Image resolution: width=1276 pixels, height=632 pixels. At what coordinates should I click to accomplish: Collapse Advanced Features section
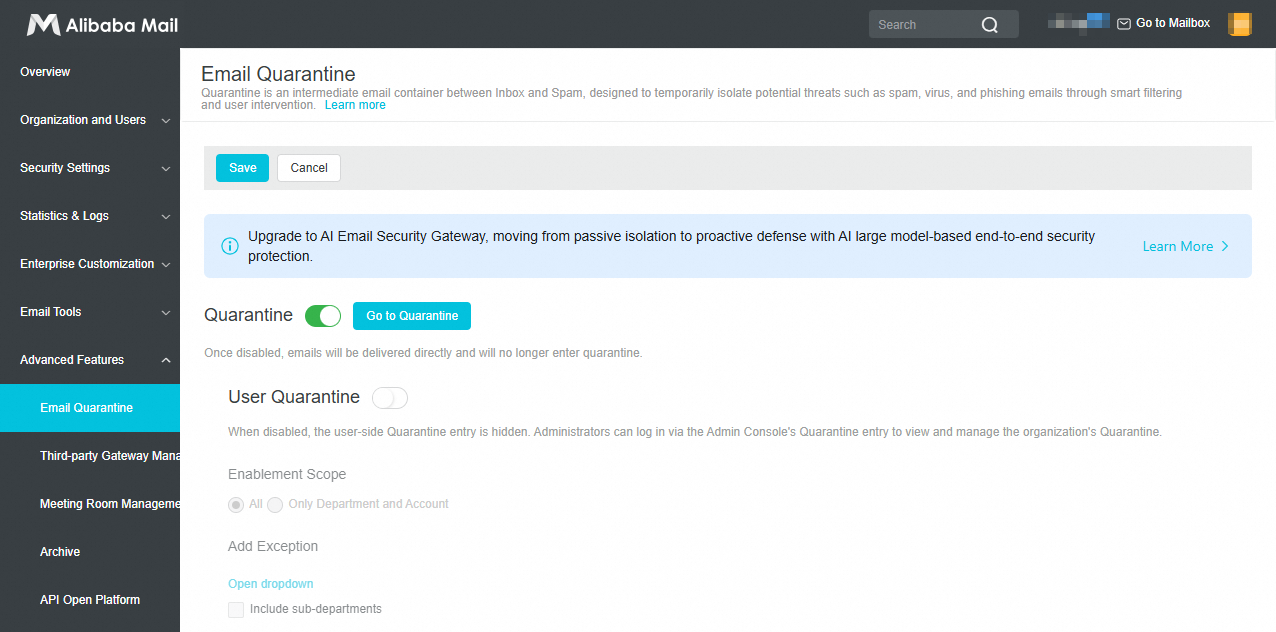pyautogui.click(x=90, y=360)
